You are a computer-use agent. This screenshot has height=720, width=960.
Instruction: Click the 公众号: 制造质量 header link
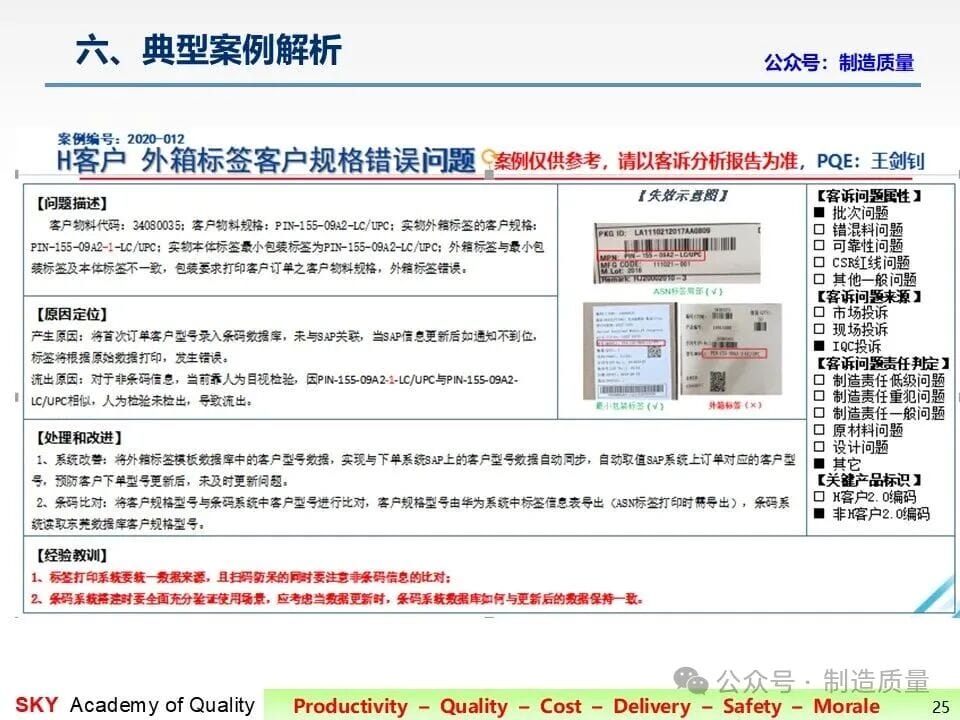click(x=839, y=62)
